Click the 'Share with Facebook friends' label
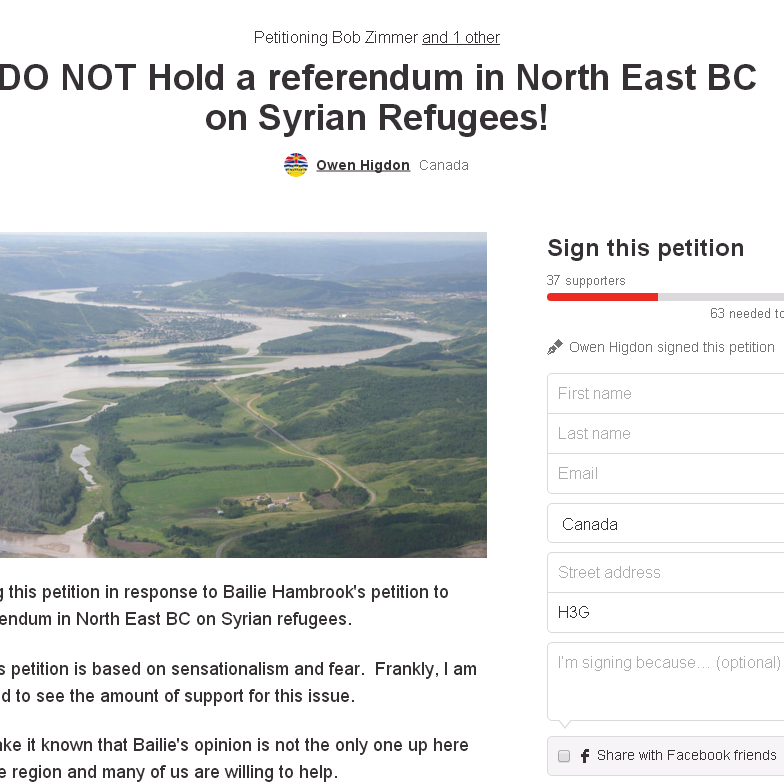Image resolution: width=784 pixels, height=784 pixels. (x=686, y=755)
